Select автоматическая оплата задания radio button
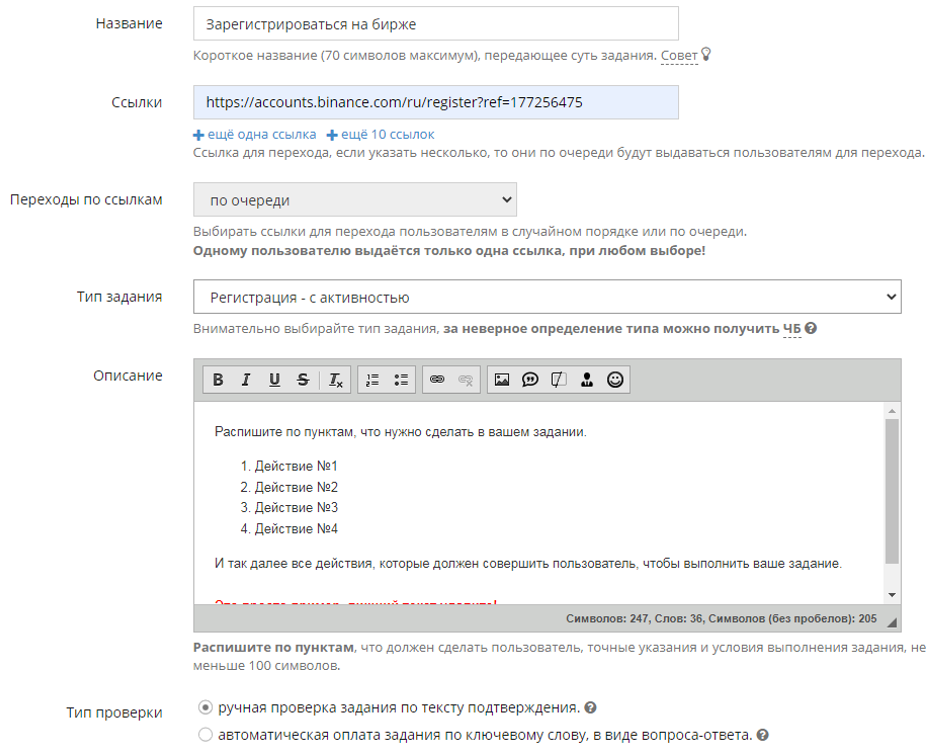931x750 pixels. pyautogui.click(x=205, y=735)
